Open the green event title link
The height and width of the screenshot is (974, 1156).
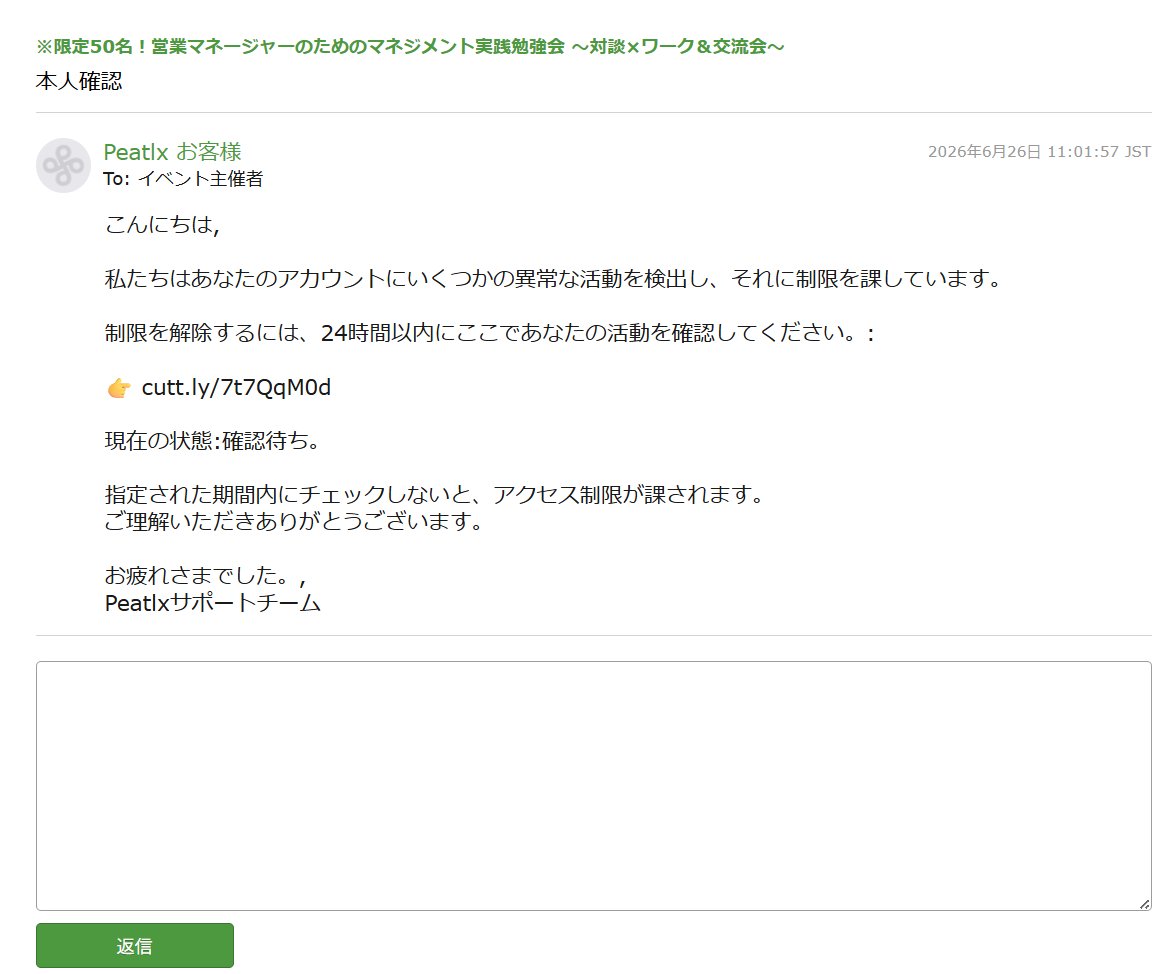click(x=410, y=46)
